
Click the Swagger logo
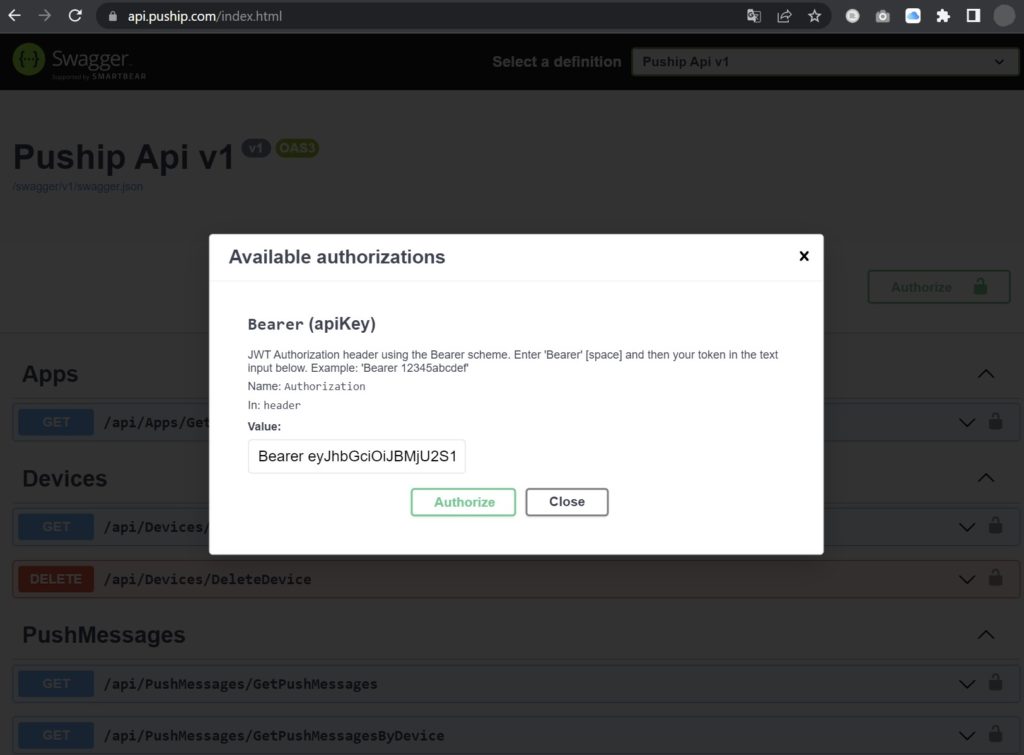click(x=79, y=61)
